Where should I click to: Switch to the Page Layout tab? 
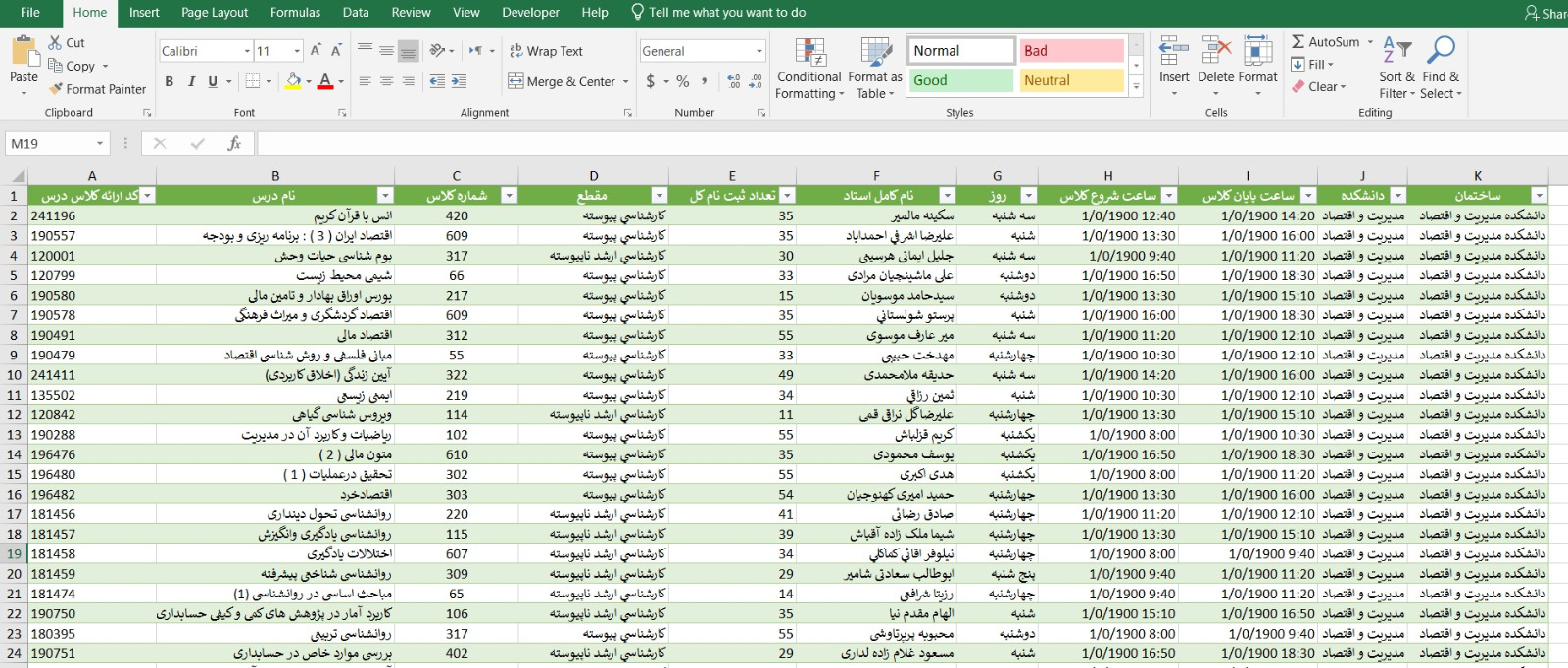tap(215, 13)
